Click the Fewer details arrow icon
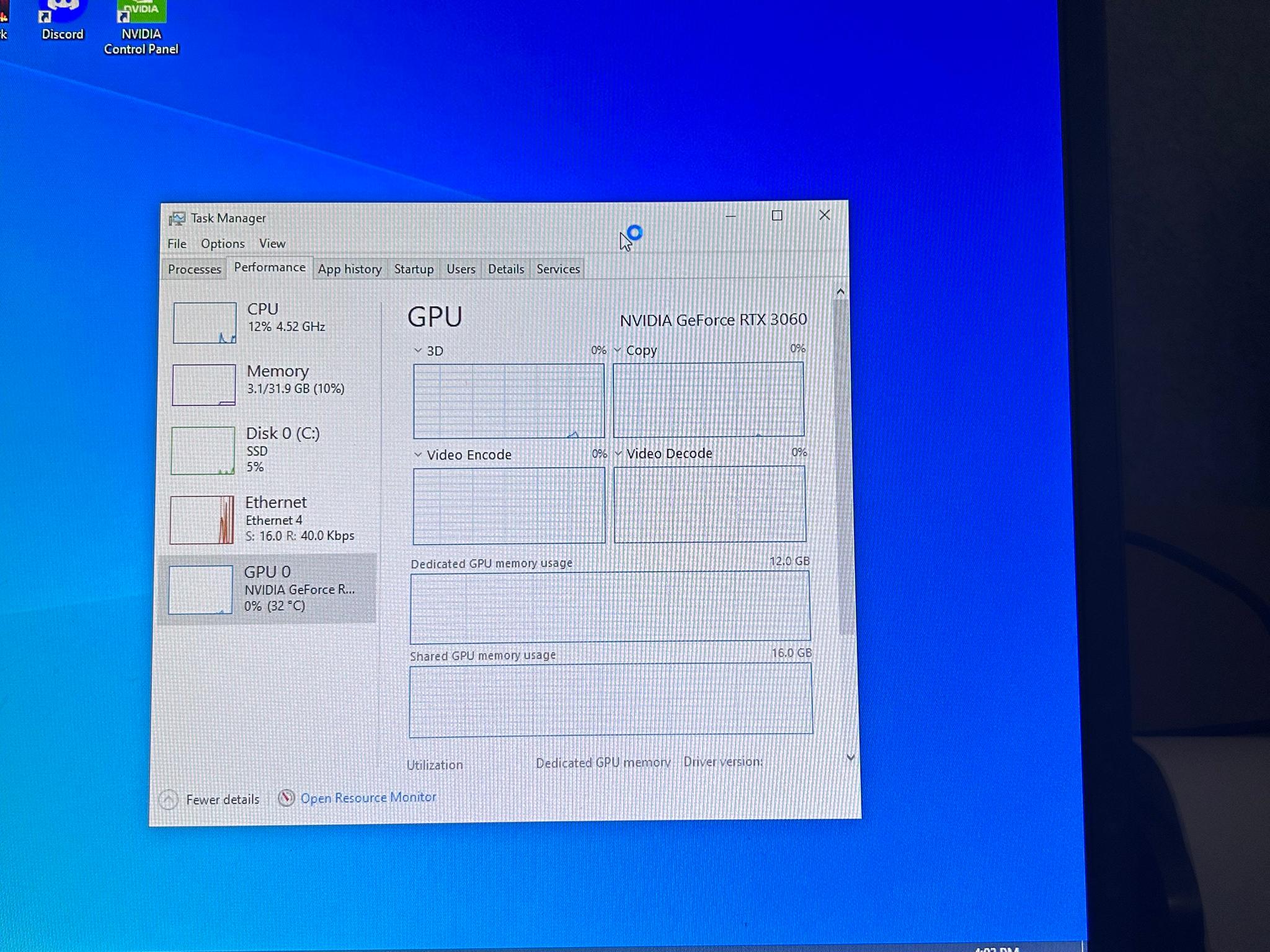This screenshot has width=1270, height=952. 168,800
